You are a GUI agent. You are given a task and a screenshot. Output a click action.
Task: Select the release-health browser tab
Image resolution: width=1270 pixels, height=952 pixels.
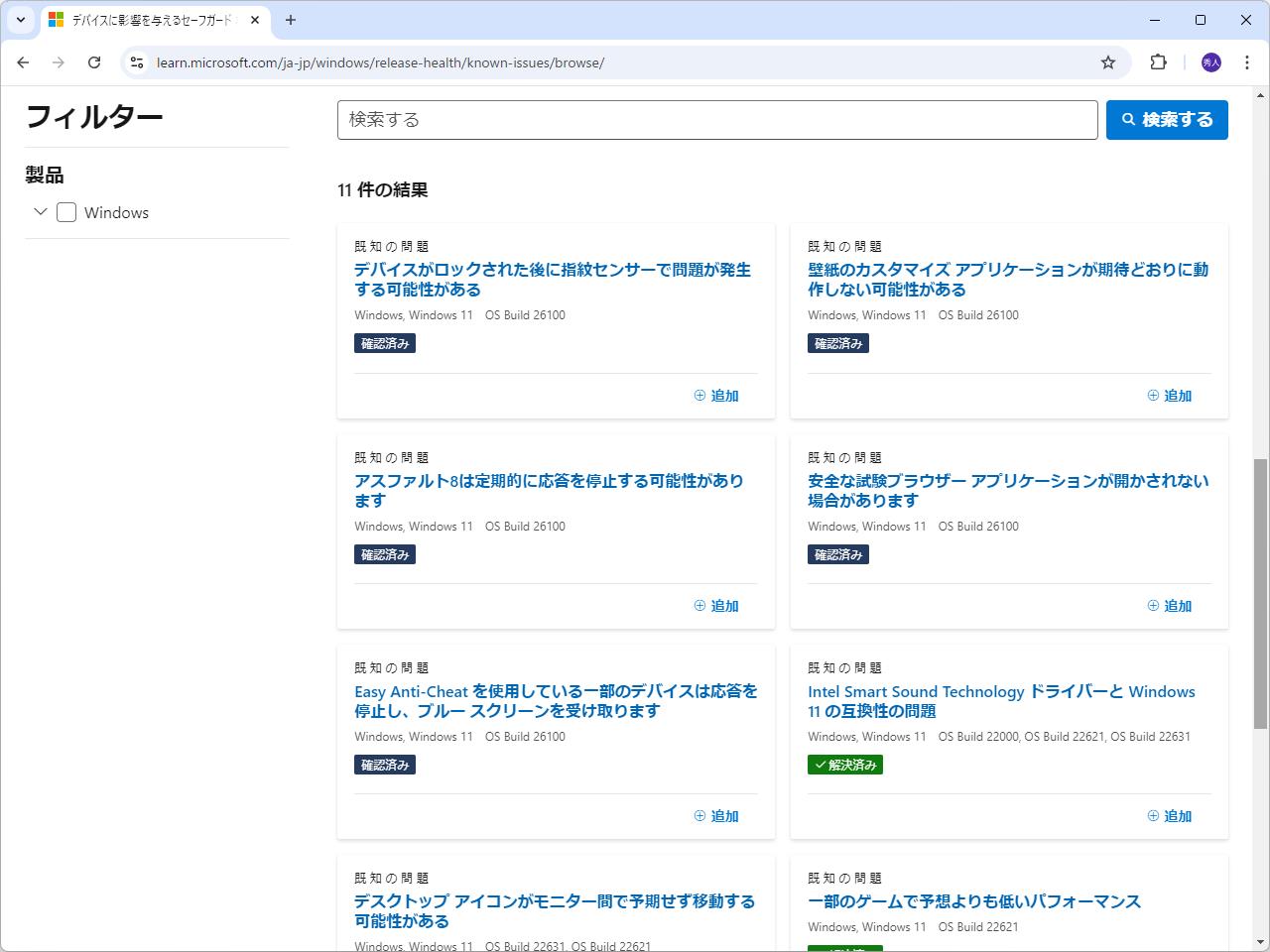(x=149, y=20)
